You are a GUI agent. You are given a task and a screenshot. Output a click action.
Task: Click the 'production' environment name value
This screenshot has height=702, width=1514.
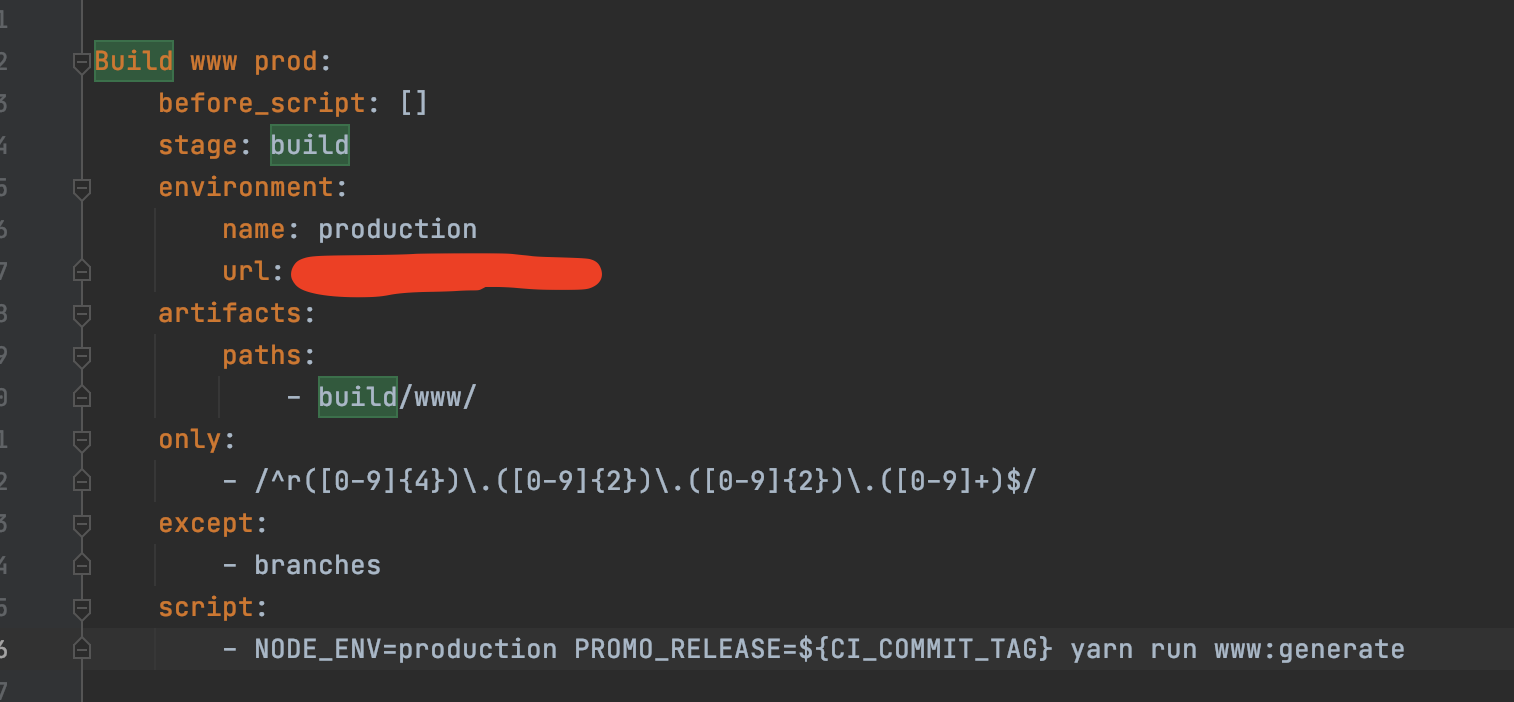point(398,229)
